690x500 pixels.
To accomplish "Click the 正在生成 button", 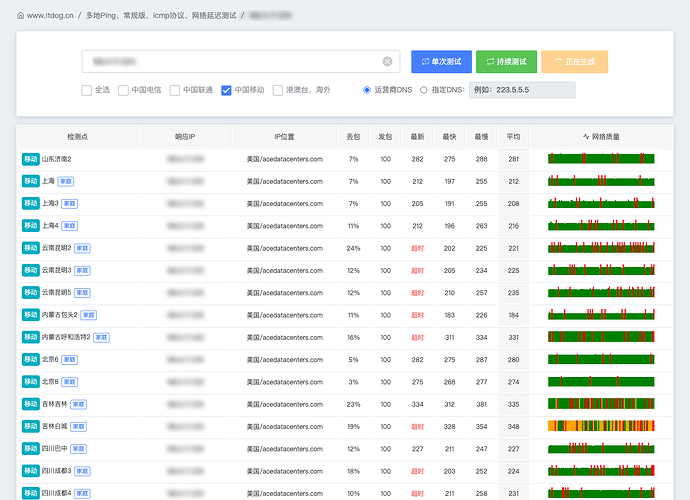I will (x=575, y=62).
